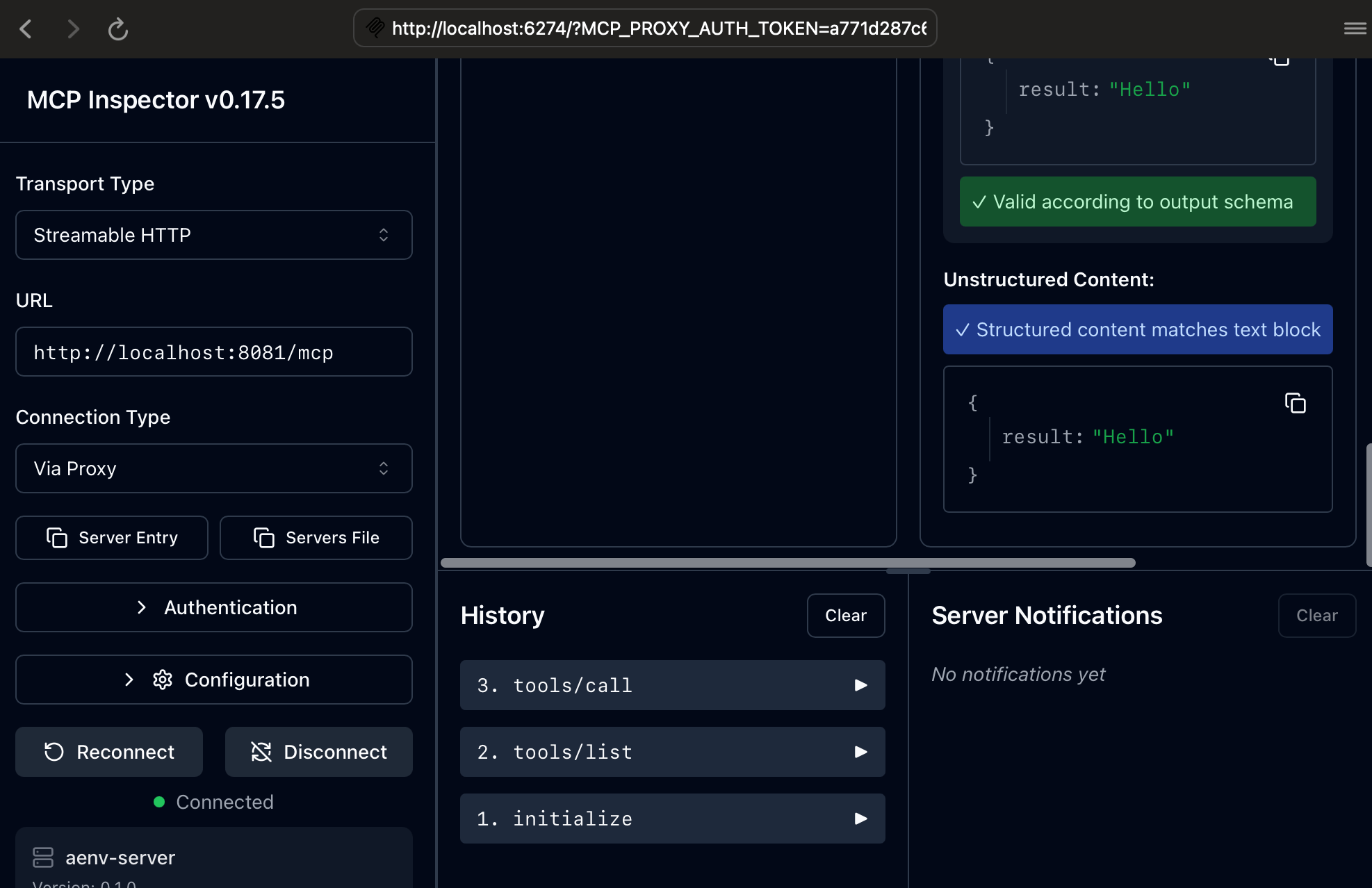Go back with browser back arrow
The image size is (1372, 888).
26,28
